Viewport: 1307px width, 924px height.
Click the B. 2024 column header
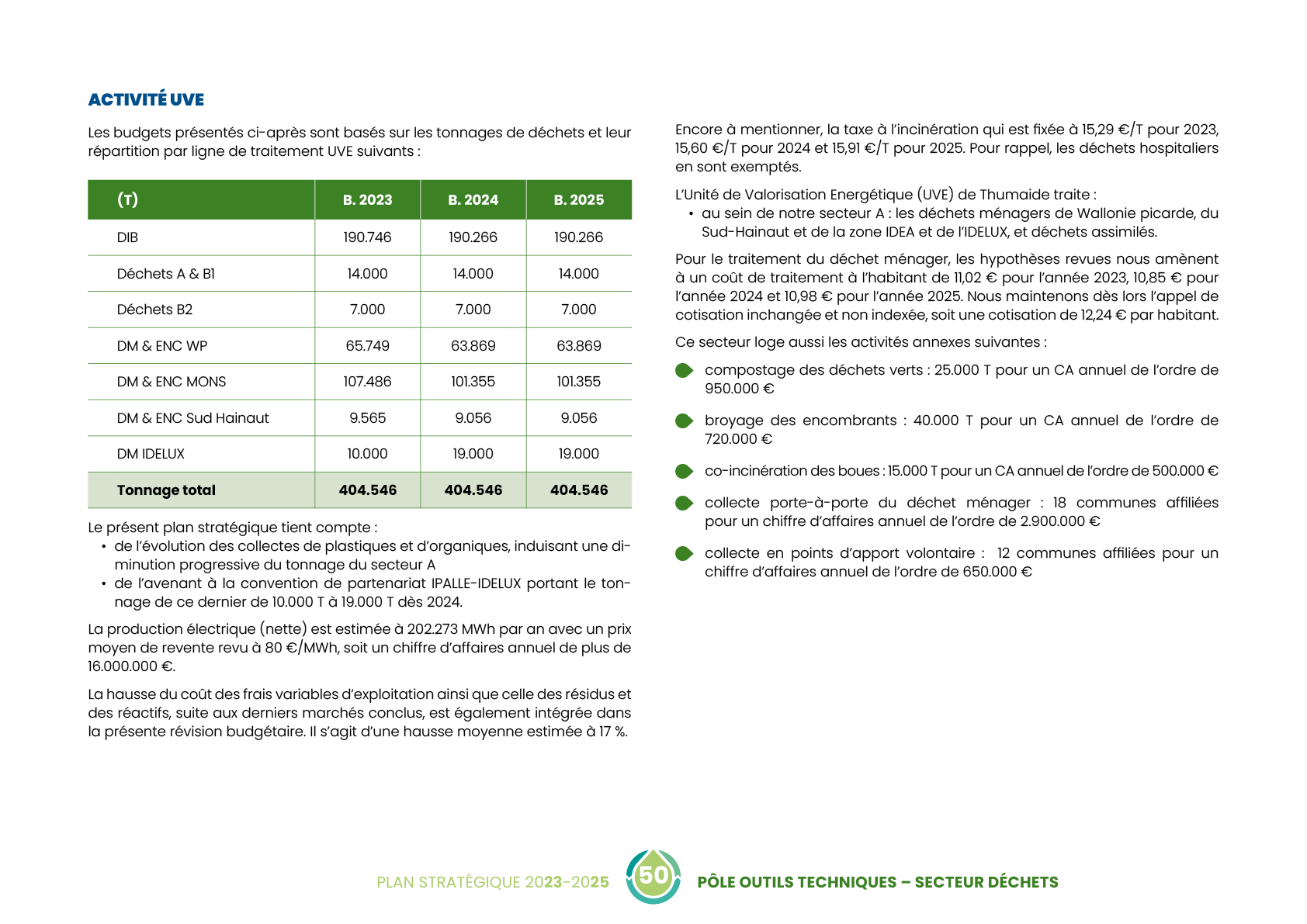click(x=473, y=200)
